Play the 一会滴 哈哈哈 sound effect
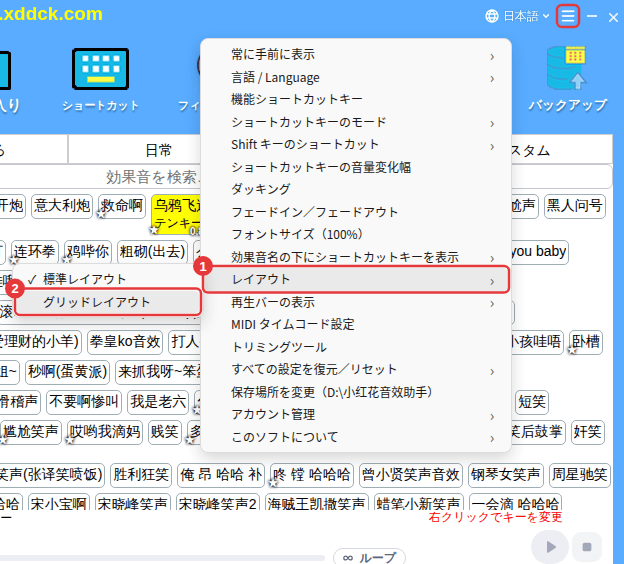This screenshot has height=564, width=624. click(x=515, y=503)
